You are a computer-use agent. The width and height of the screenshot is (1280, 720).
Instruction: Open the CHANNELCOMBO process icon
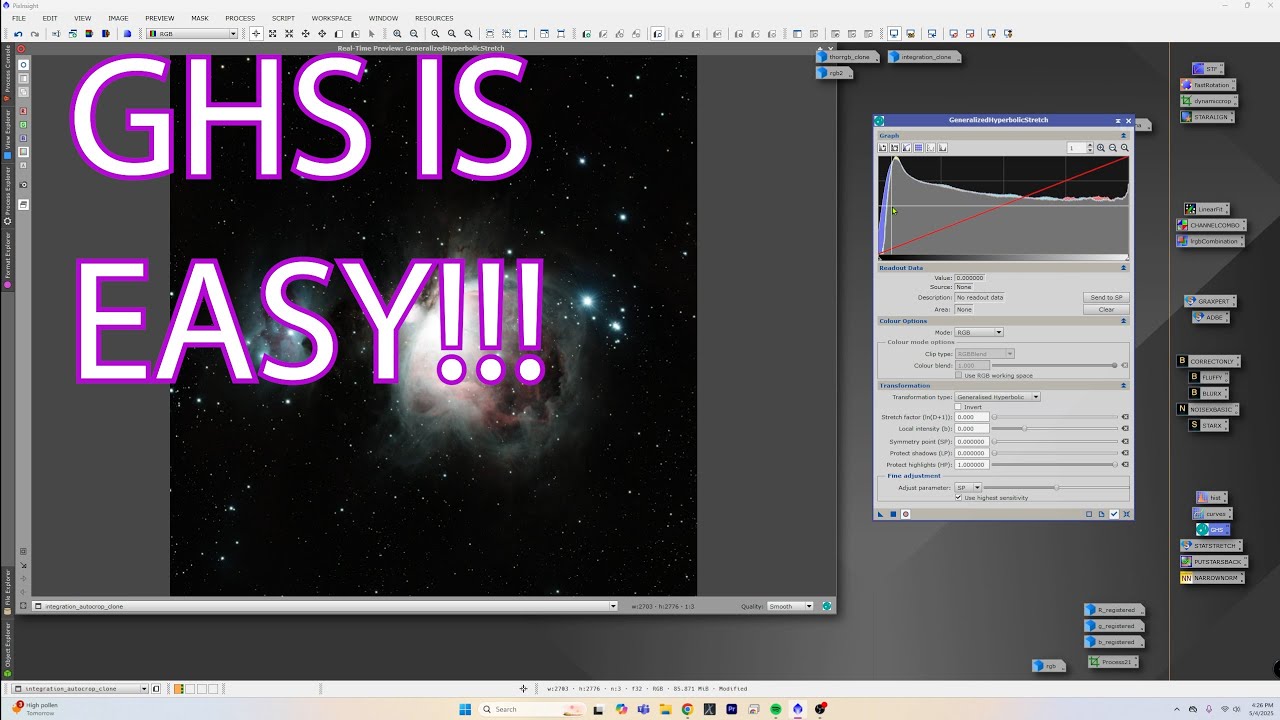tap(1209, 225)
